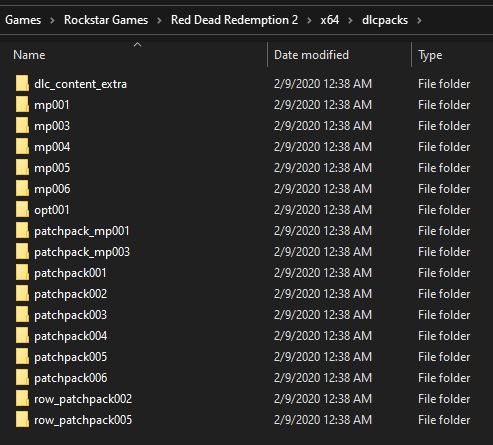Select the patchpack_mp001 folder icon
493x445 pixels.
click(x=22, y=230)
